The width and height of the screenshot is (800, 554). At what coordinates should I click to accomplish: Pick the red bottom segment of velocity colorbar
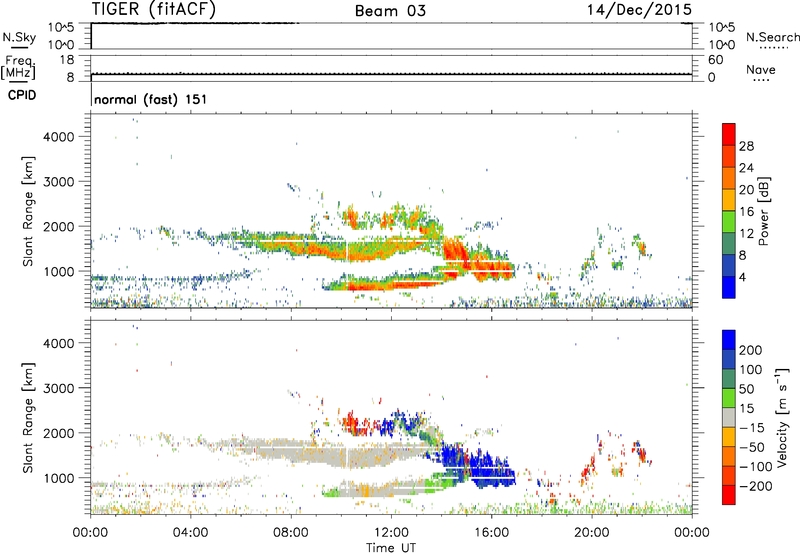729,495
